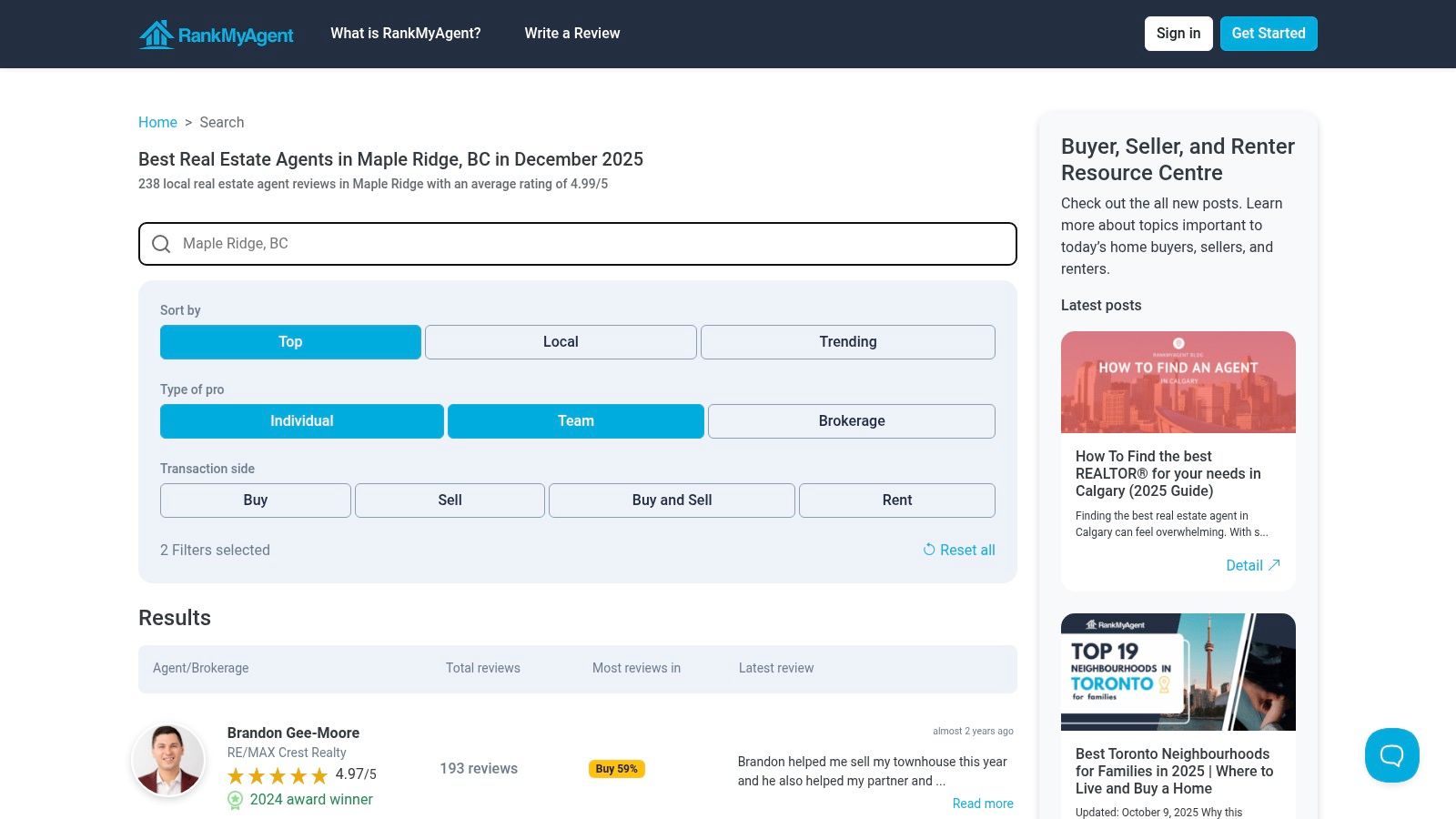This screenshot has width=1456, height=819.
Task: Sort results by Top
Action: [290, 342]
